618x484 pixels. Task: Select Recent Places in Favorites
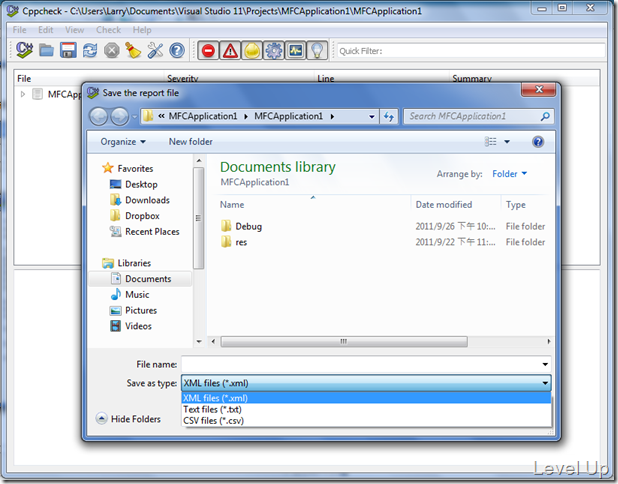[152, 232]
